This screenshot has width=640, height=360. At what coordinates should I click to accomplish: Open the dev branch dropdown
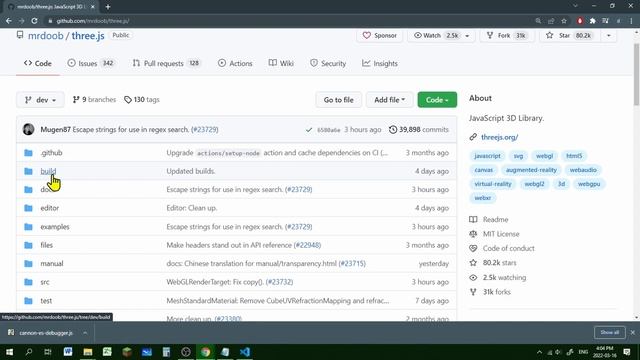pyautogui.click(x=40, y=100)
